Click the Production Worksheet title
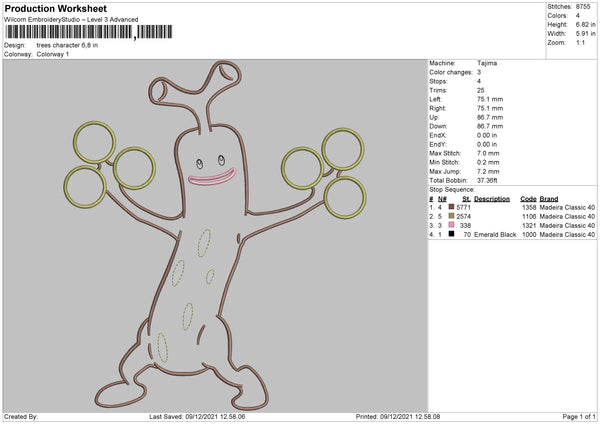The width and height of the screenshot is (600, 424). [55, 8]
